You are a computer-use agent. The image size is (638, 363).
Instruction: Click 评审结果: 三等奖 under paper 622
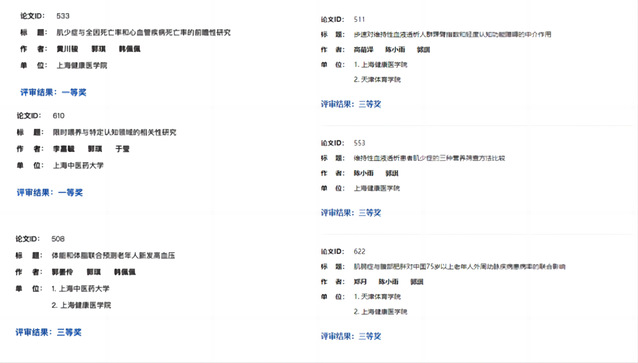pyautogui.click(x=351, y=337)
